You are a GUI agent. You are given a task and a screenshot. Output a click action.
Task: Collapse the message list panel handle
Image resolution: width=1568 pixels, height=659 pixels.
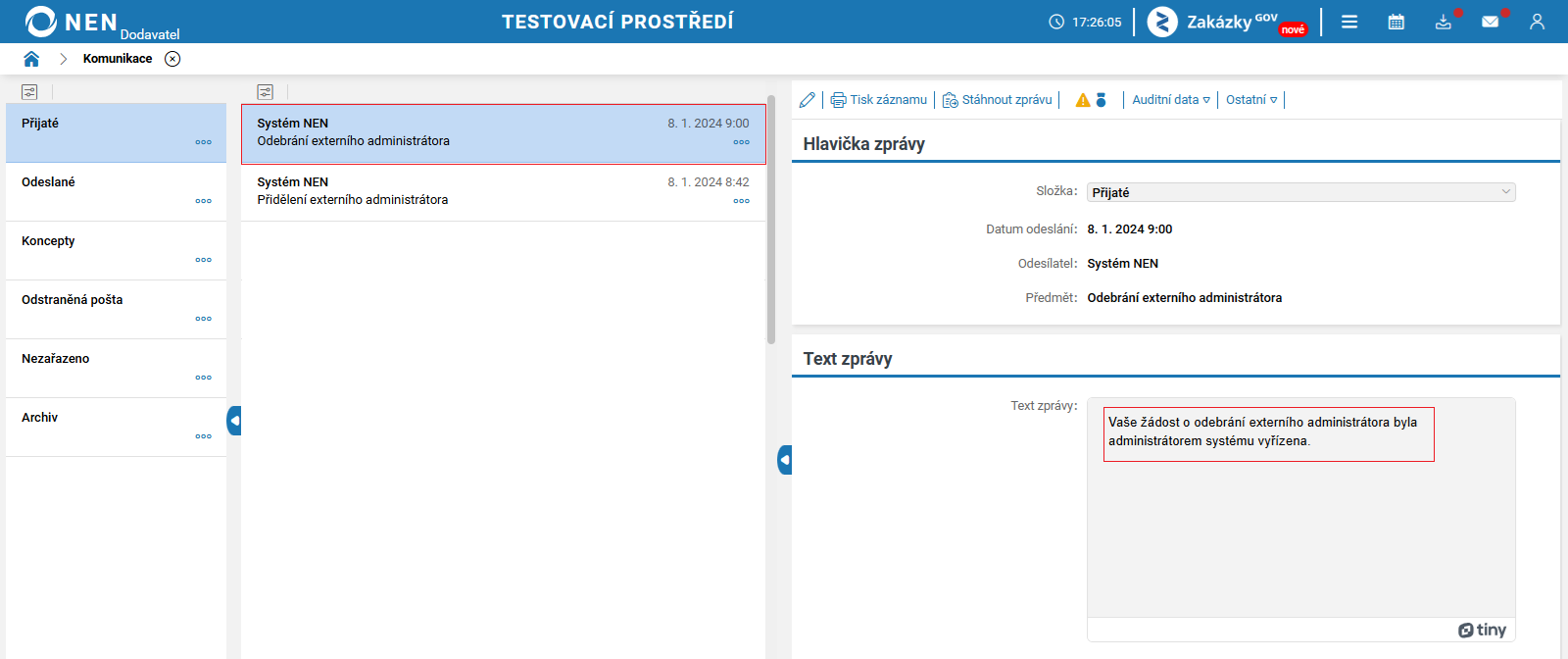pos(785,460)
